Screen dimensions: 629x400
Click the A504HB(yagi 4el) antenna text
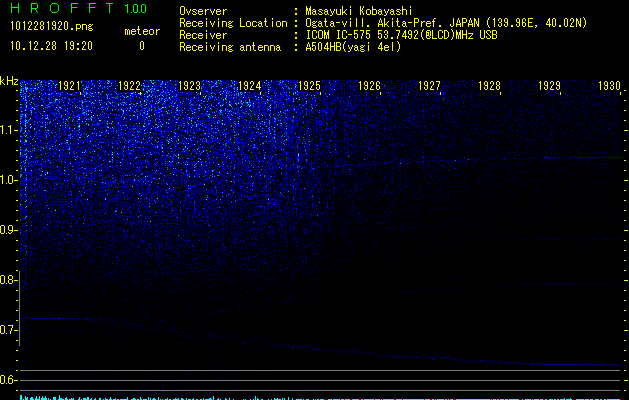pyautogui.click(x=353, y=47)
